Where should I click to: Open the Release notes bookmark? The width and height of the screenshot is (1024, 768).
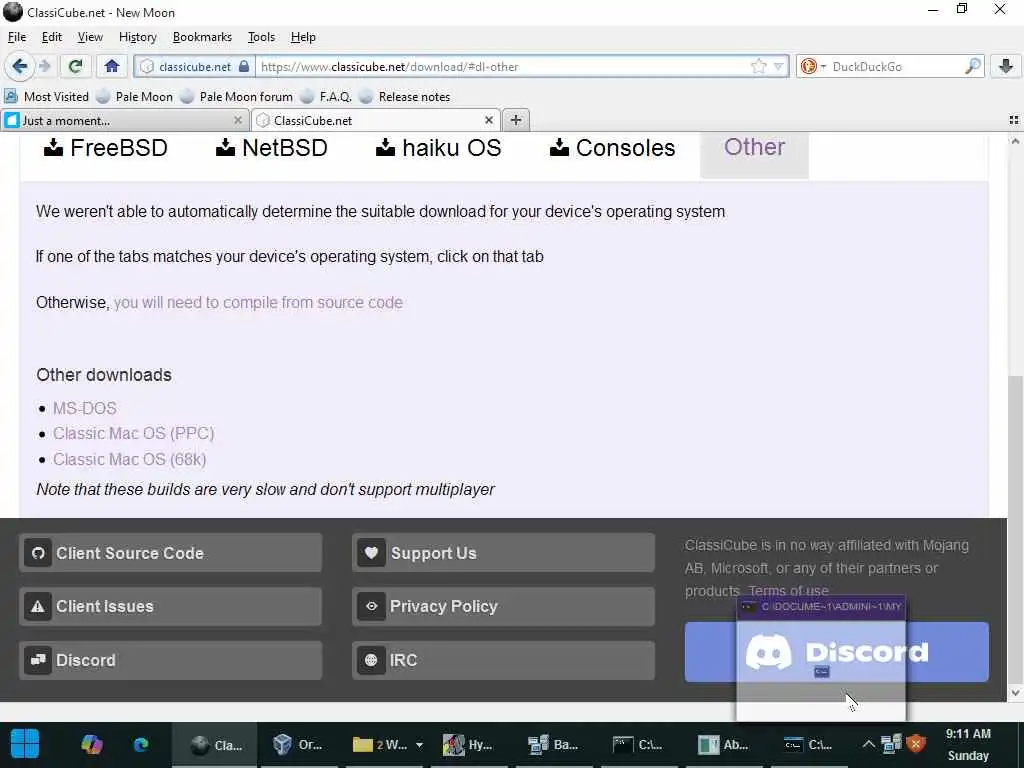click(405, 97)
